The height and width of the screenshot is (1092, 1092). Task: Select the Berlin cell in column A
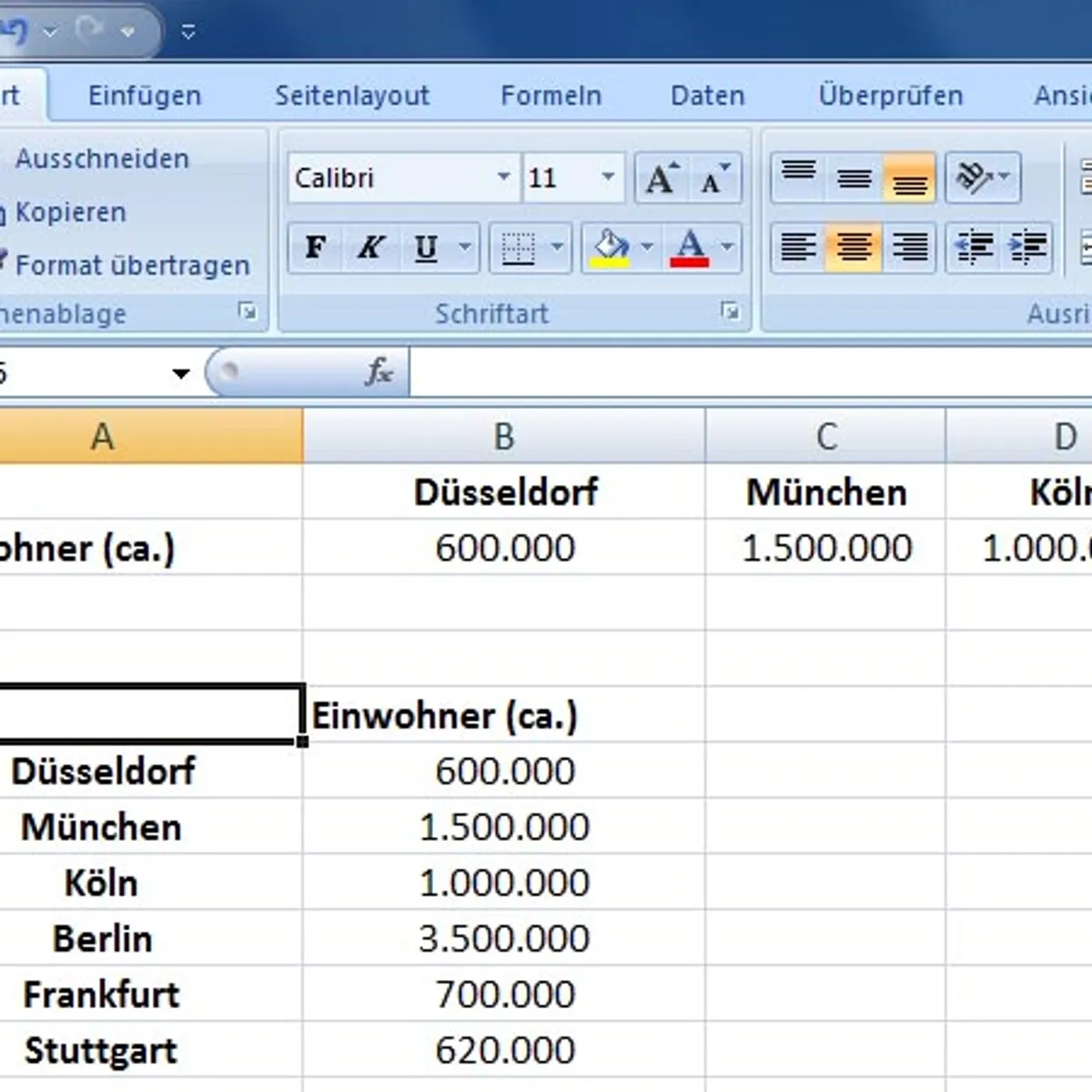151,938
